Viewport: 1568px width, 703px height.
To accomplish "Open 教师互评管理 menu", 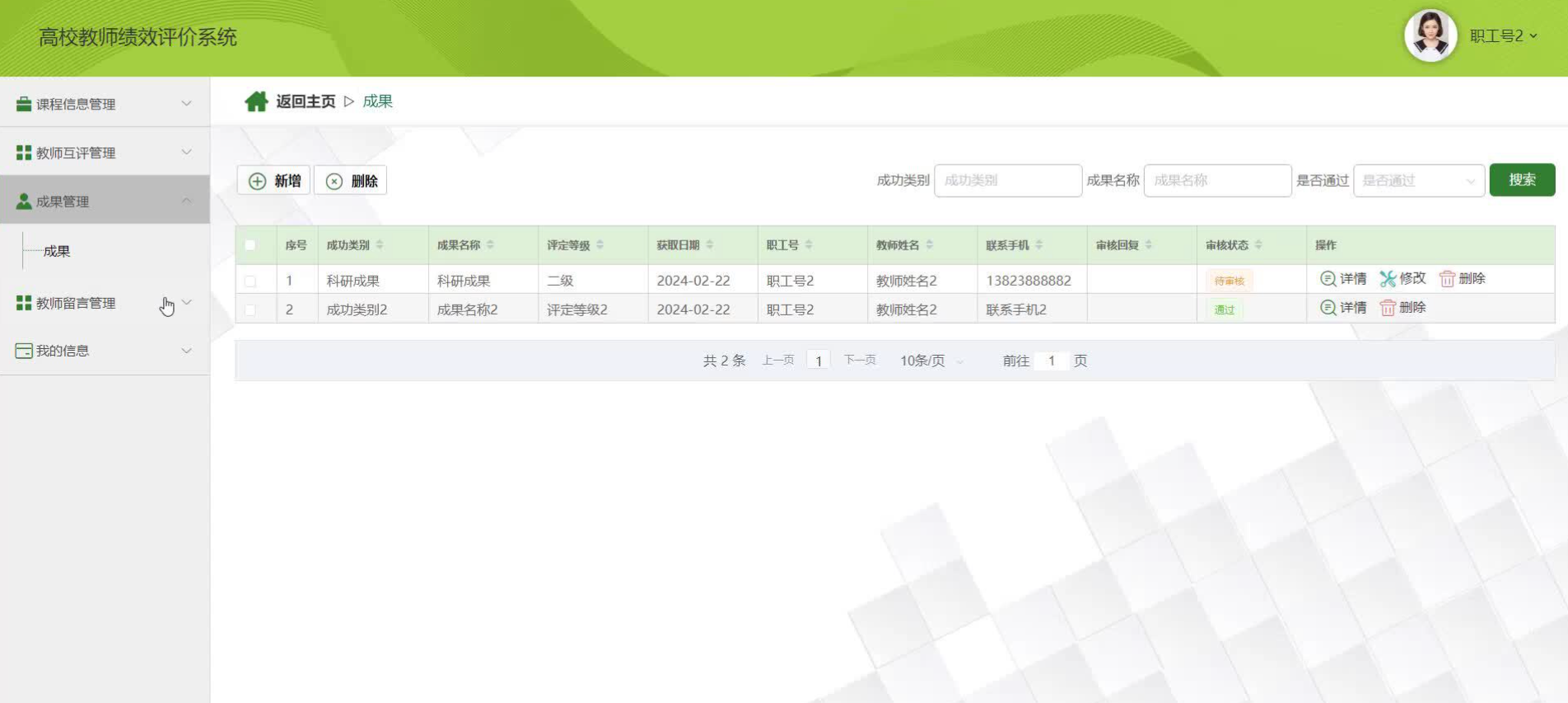I will click(105, 152).
